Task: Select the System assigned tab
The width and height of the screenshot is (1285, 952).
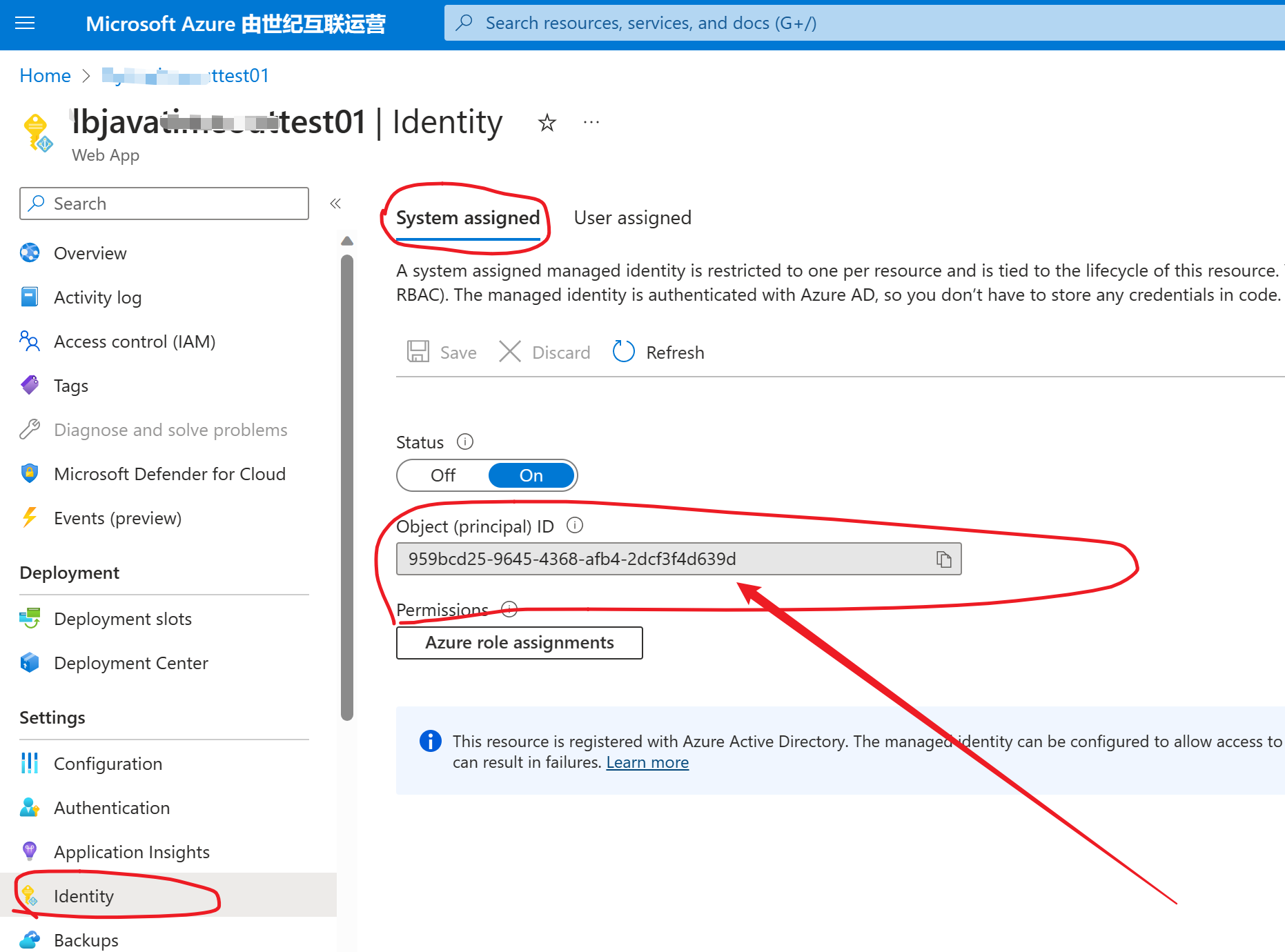Action: pyautogui.click(x=467, y=218)
